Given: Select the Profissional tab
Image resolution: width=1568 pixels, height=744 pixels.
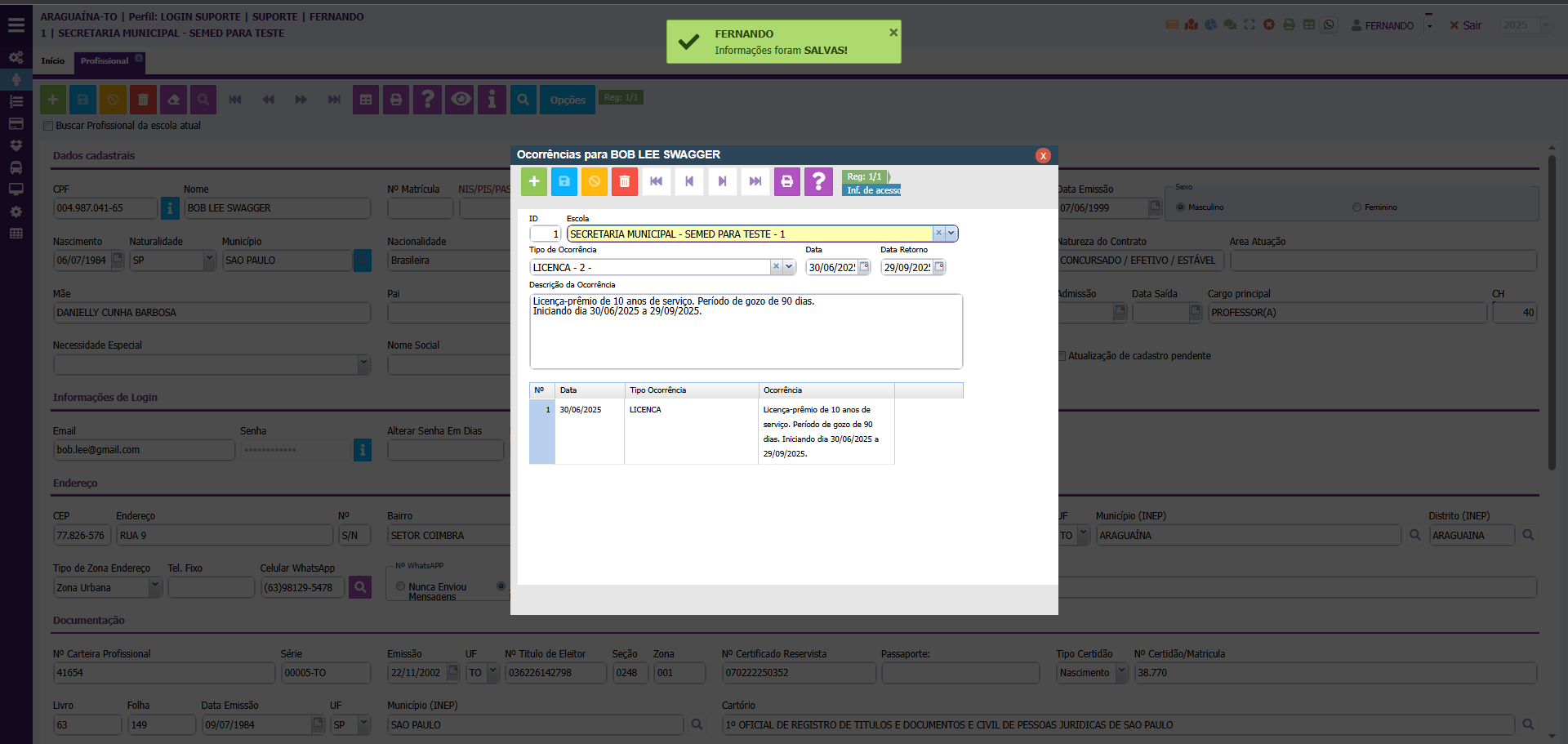Looking at the screenshot, I should click(x=105, y=61).
